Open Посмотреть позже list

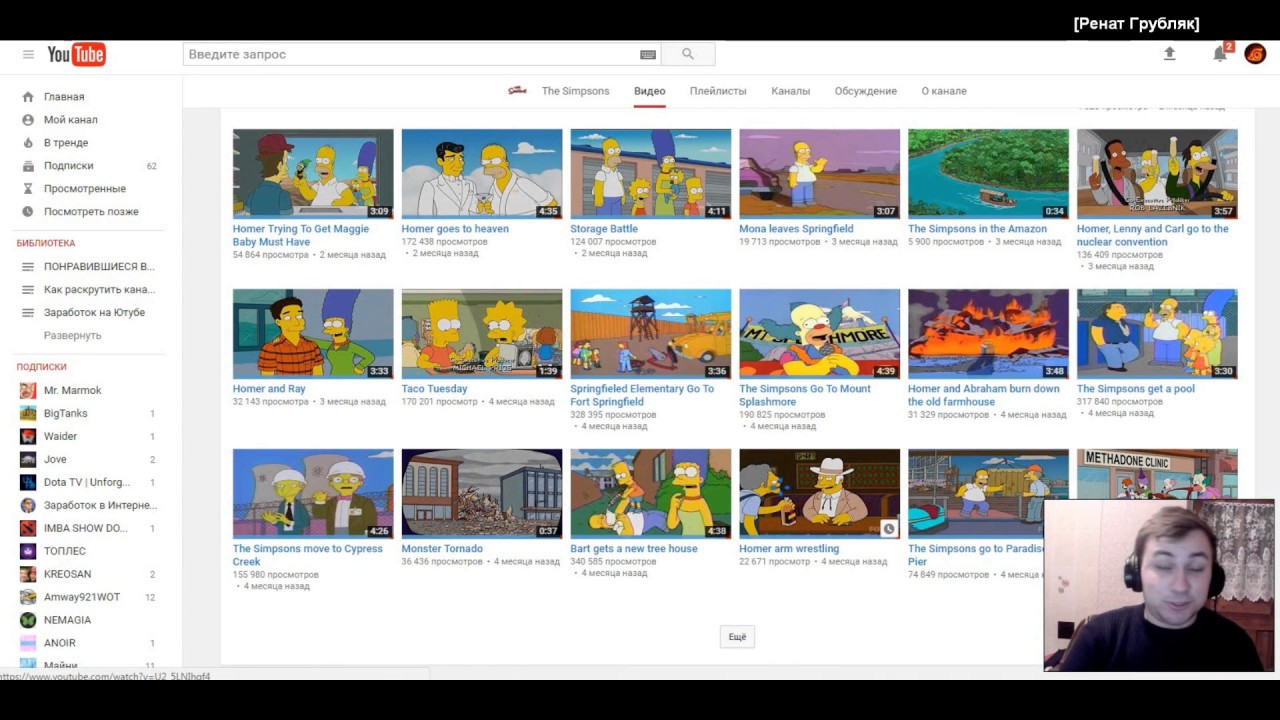(x=91, y=212)
